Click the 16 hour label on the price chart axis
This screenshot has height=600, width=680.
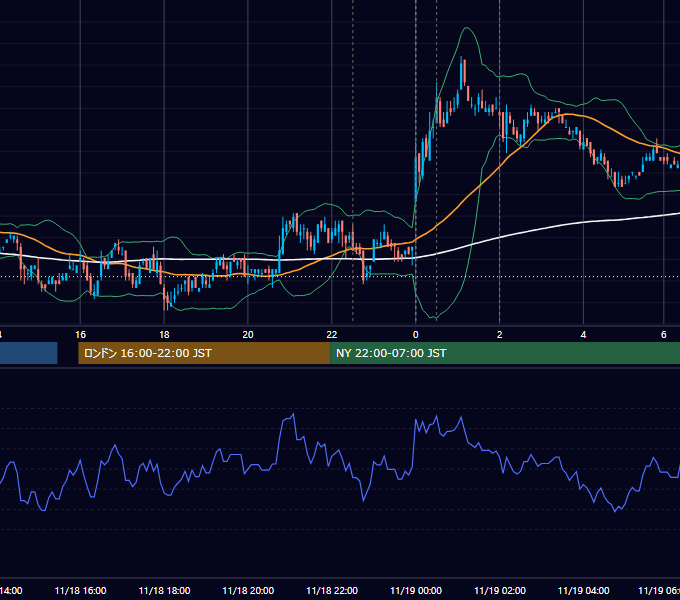[x=80, y=335]
